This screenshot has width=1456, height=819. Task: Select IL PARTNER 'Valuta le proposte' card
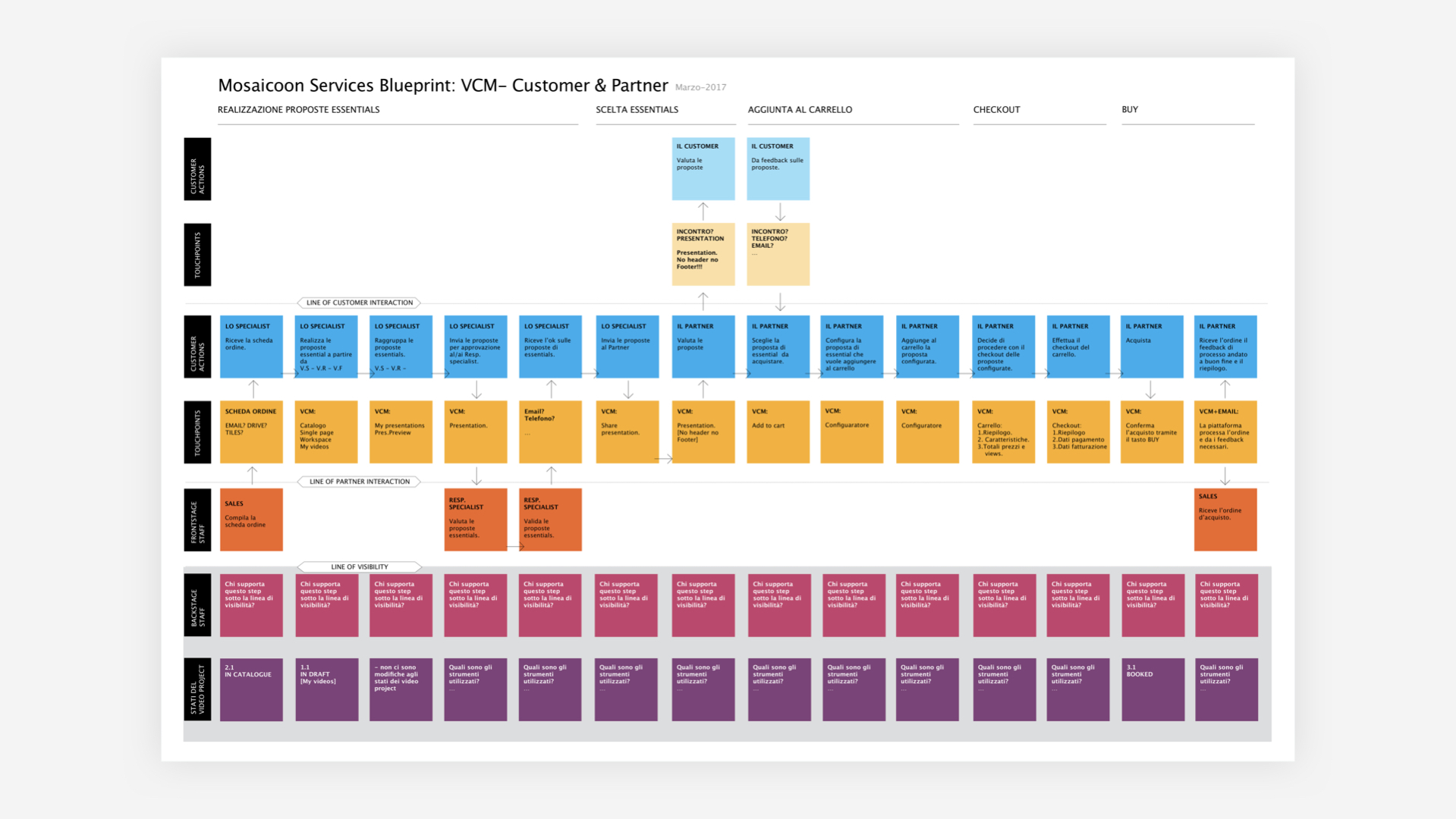[x=703, y=347]
